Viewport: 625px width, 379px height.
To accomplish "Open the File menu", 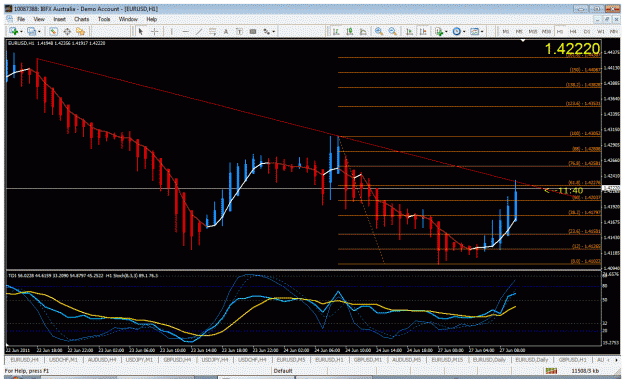I will pos(21,19).
